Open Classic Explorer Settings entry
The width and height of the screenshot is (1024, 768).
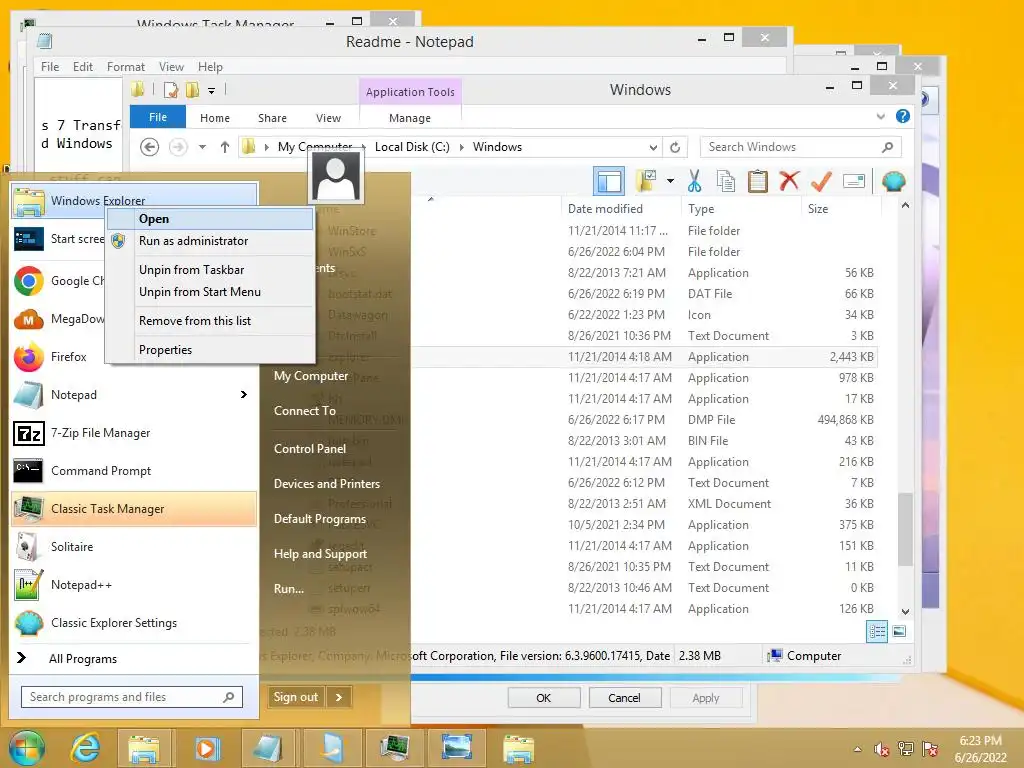pyautogui.click(x=134, y=623)
